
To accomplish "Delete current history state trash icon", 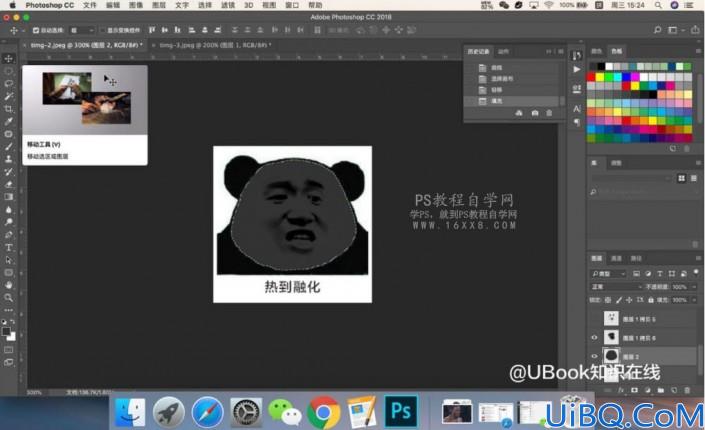I will click(x=549, y=113).
